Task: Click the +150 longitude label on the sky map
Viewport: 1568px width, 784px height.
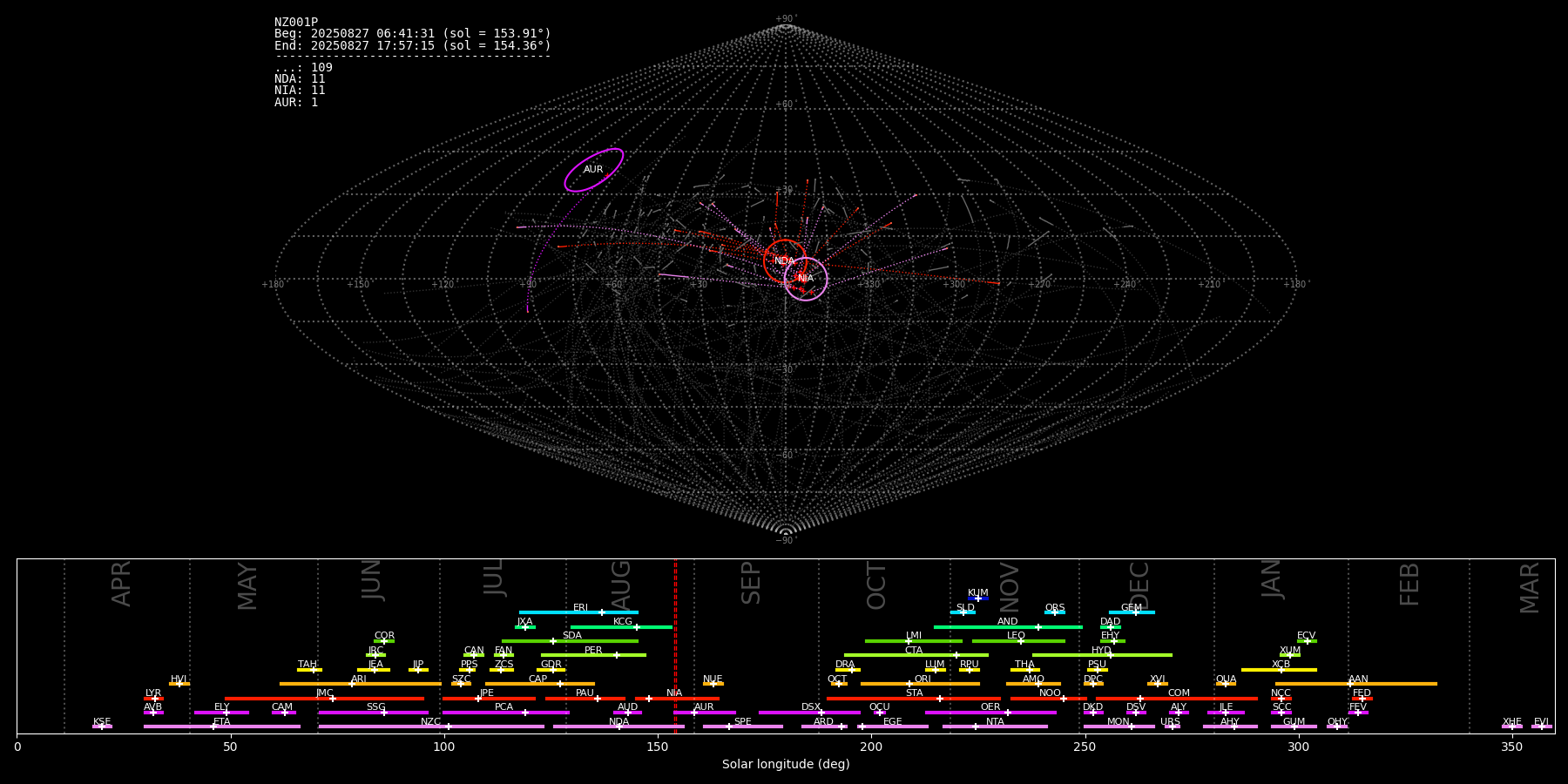Action: tap(358, 285)
